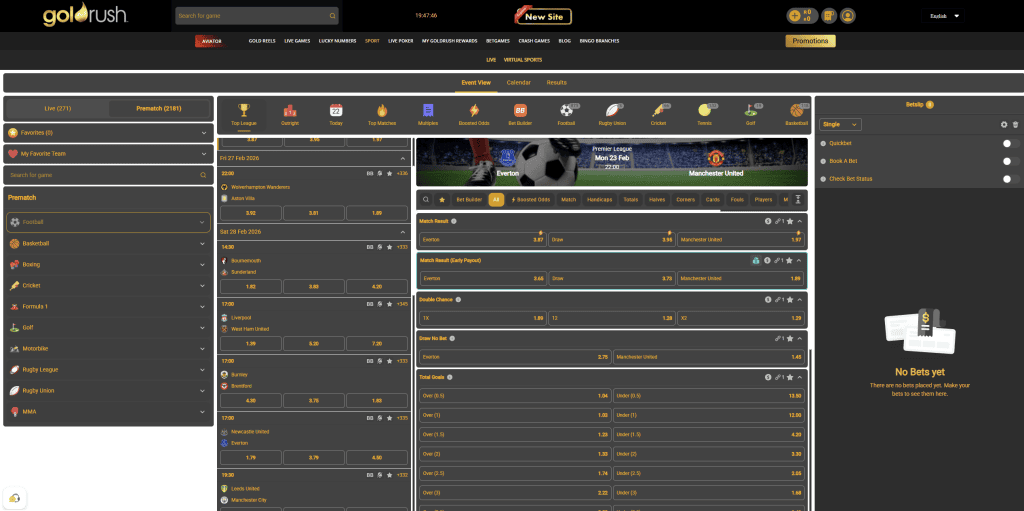Pick Manchester United Draw No Bet 1.45

point(709,357)
